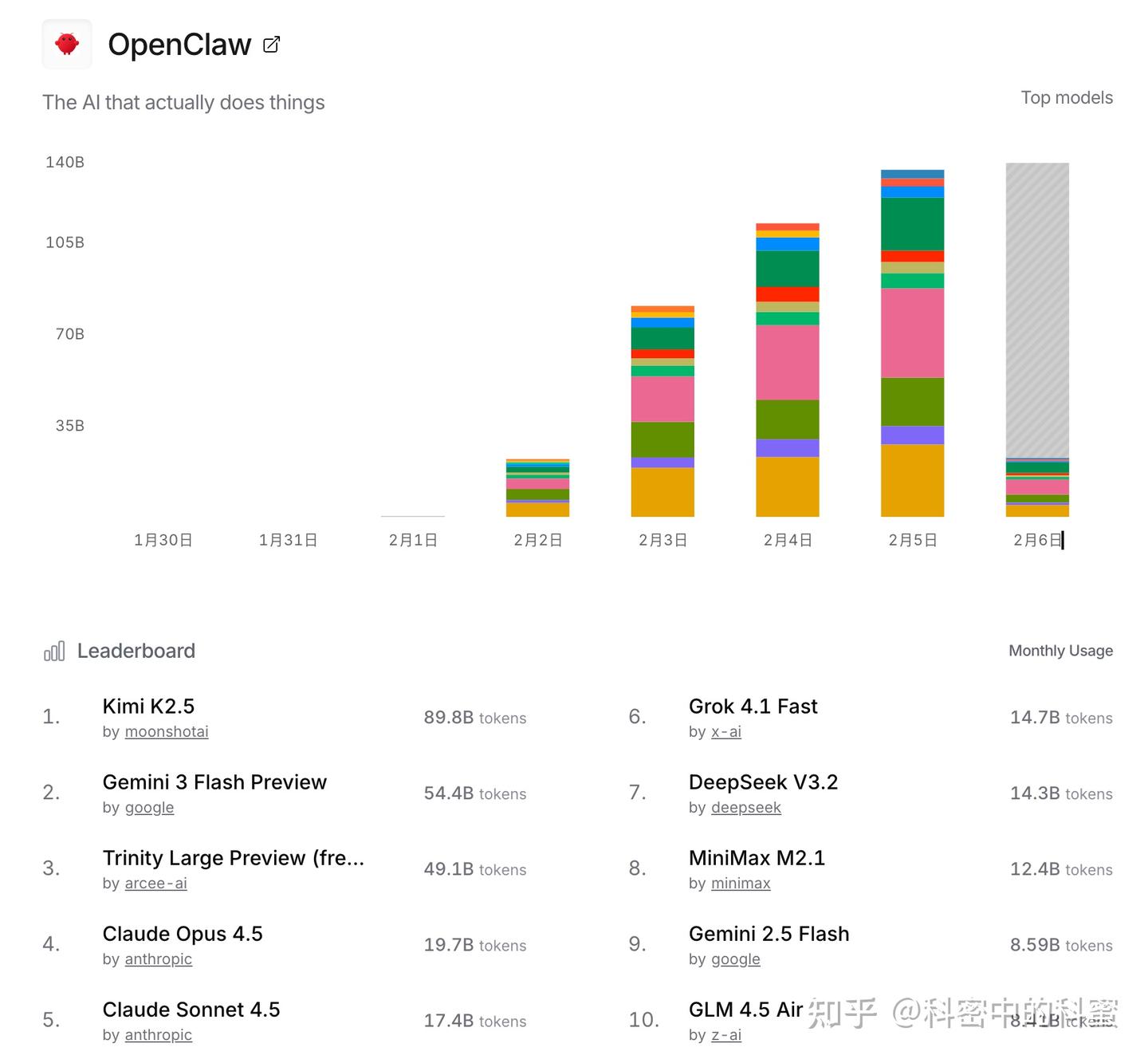Open the moonshotai author link
The width and height of the screenshot is (1148, 1059).
pyautogui.click(x=167, y=731)
